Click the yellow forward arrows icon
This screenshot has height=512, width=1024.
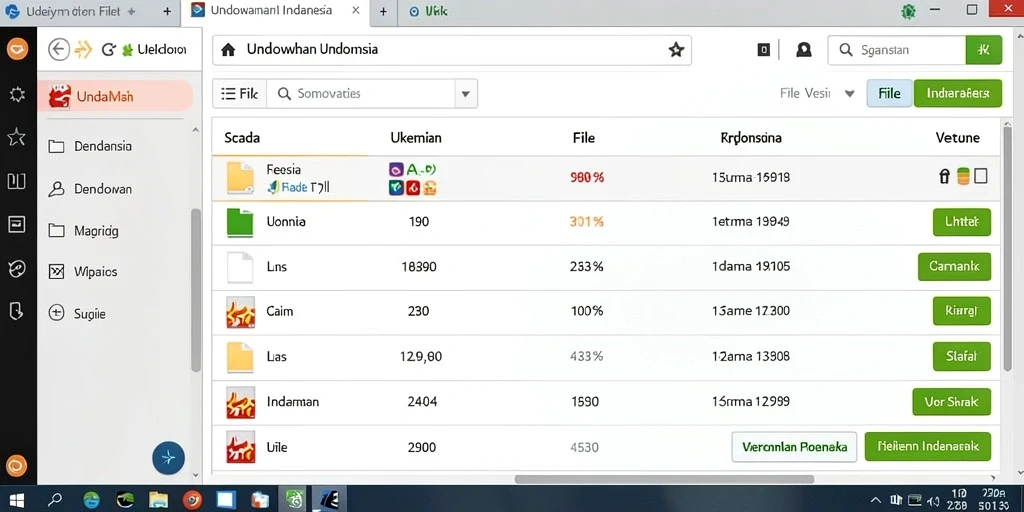pos(83,50)
